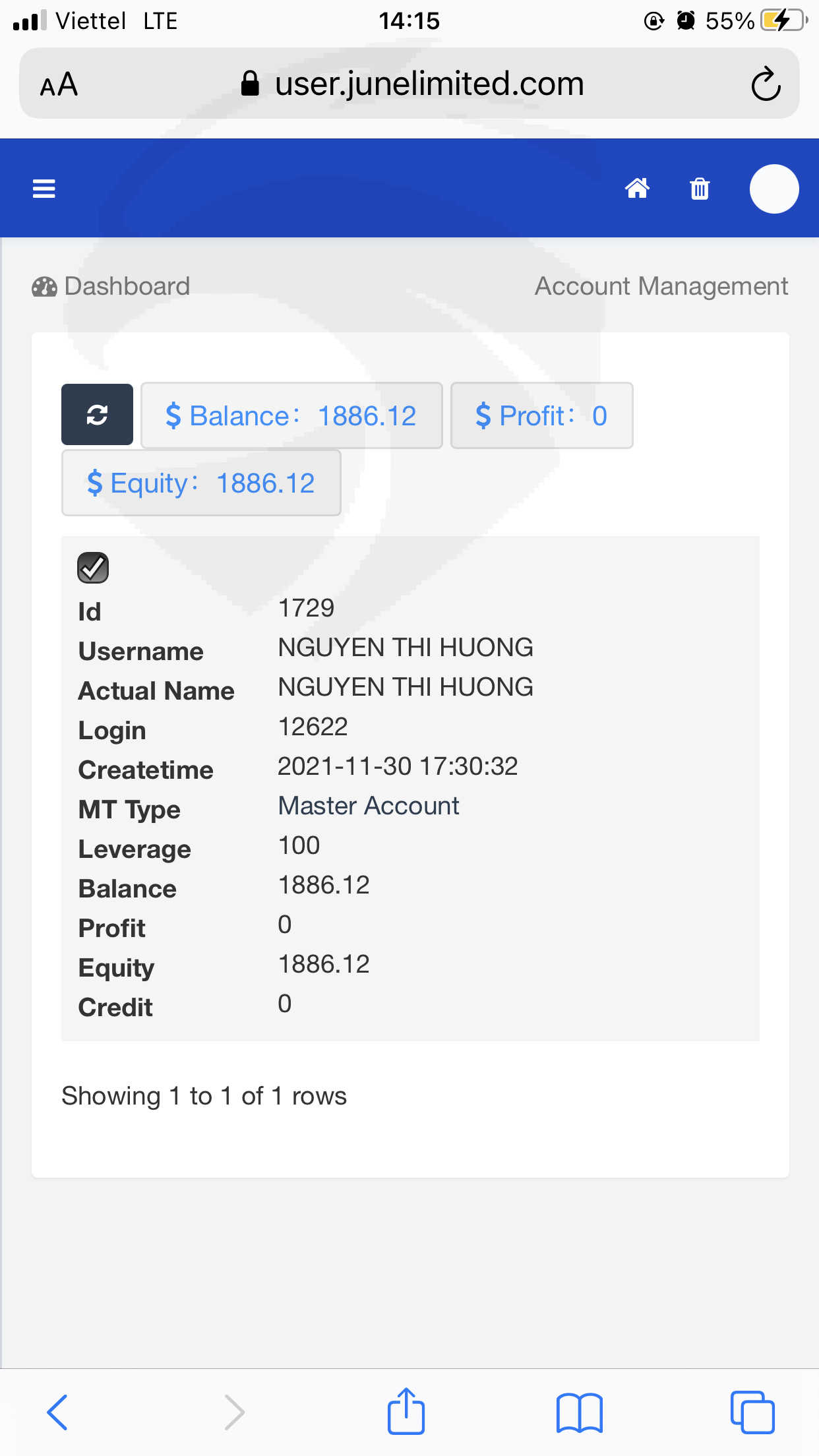This screenshot has height=1456, width=819.
Task: Open the hamburger navigation menu
Action: coord(44,189)
